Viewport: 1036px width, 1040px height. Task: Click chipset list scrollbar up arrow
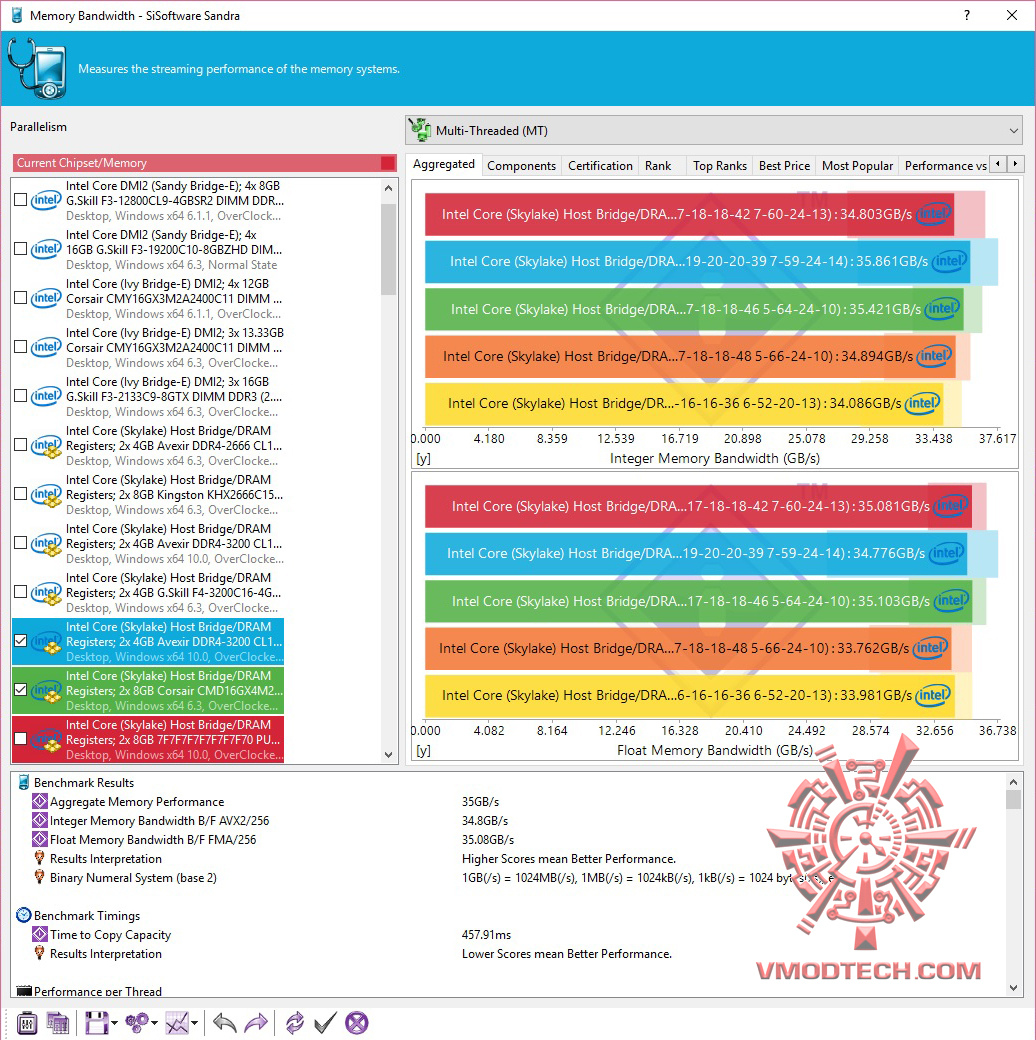click(x=389, y=188)
